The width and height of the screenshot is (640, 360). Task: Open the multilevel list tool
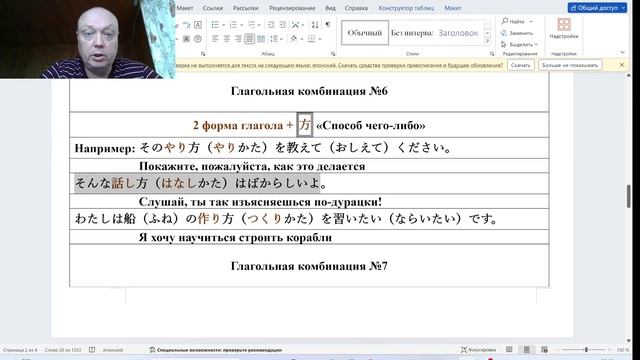pyautogui.click(x=251, y=25)
